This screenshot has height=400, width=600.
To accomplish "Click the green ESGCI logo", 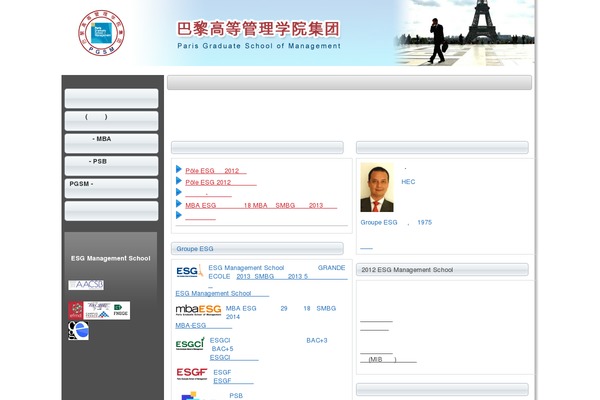I will (190, 344).
